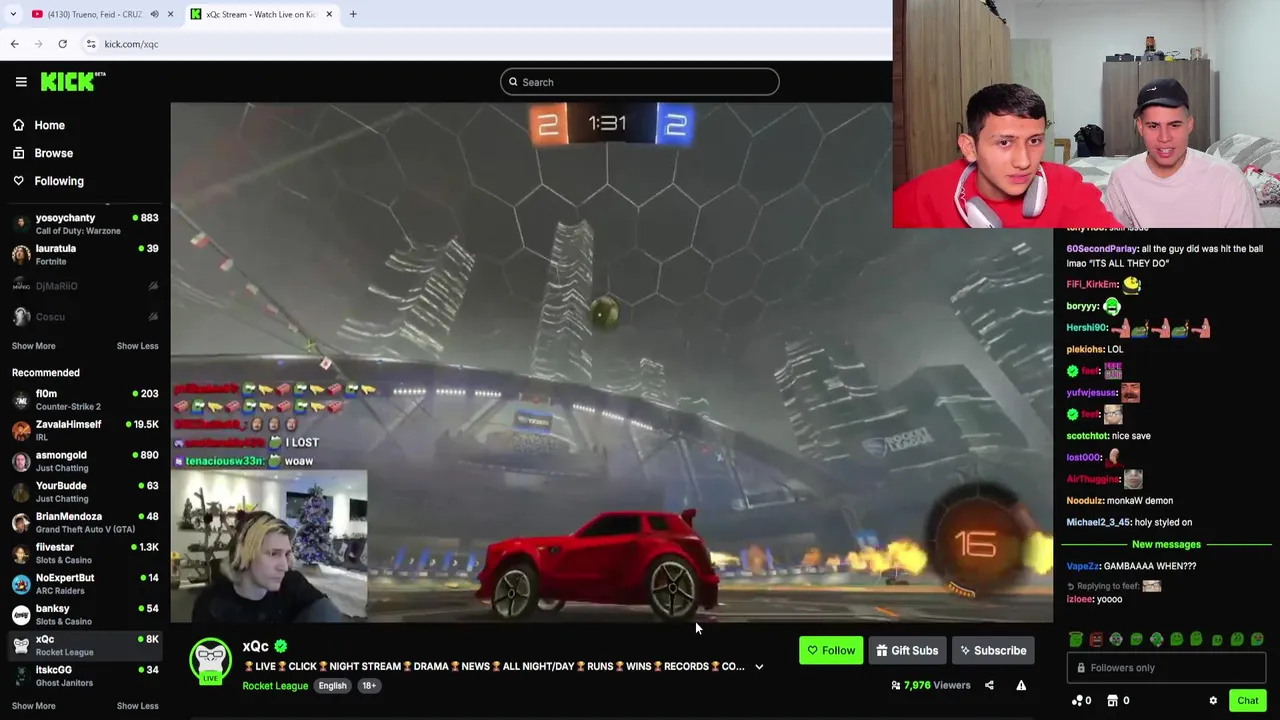The width and height of the screenshot is (1280, 720).
Task: Click the Kick logo
Action: click(x=73, y=82)
